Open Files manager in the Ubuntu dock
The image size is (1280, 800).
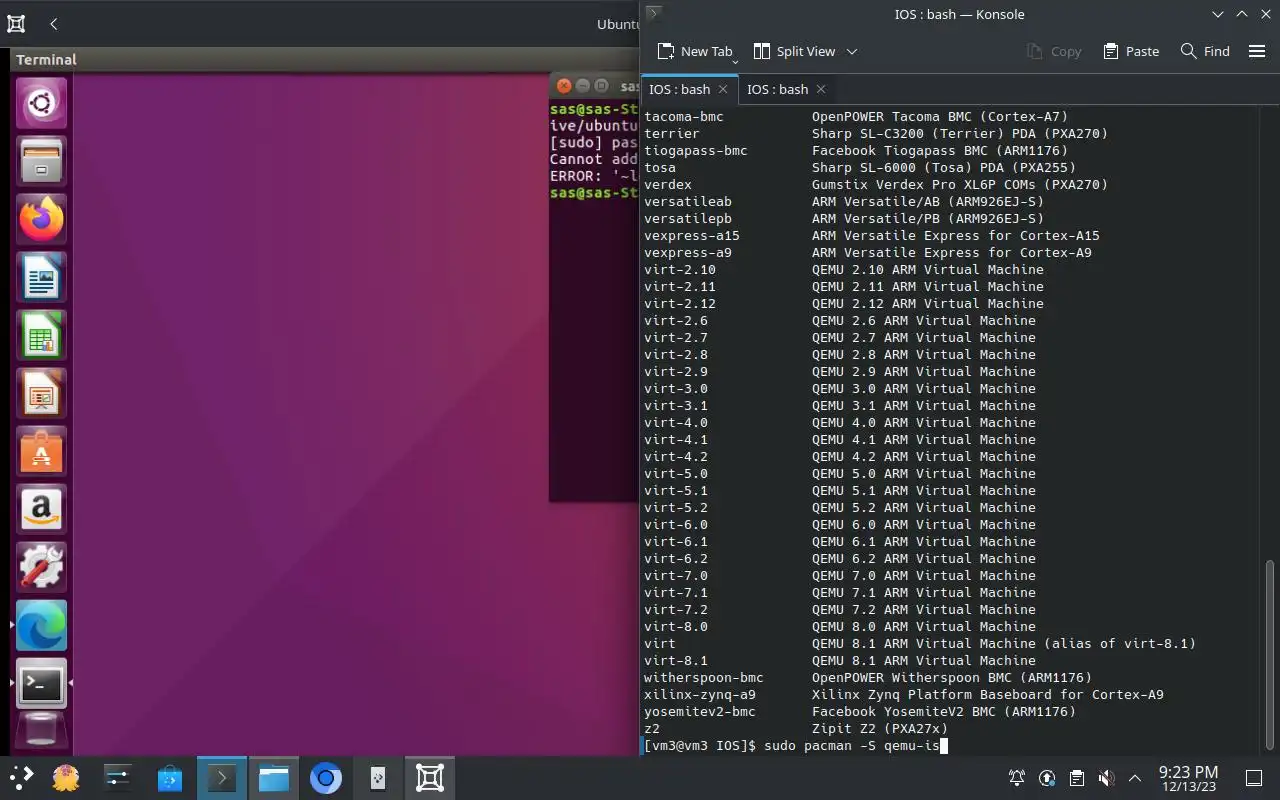coord(41,160)
